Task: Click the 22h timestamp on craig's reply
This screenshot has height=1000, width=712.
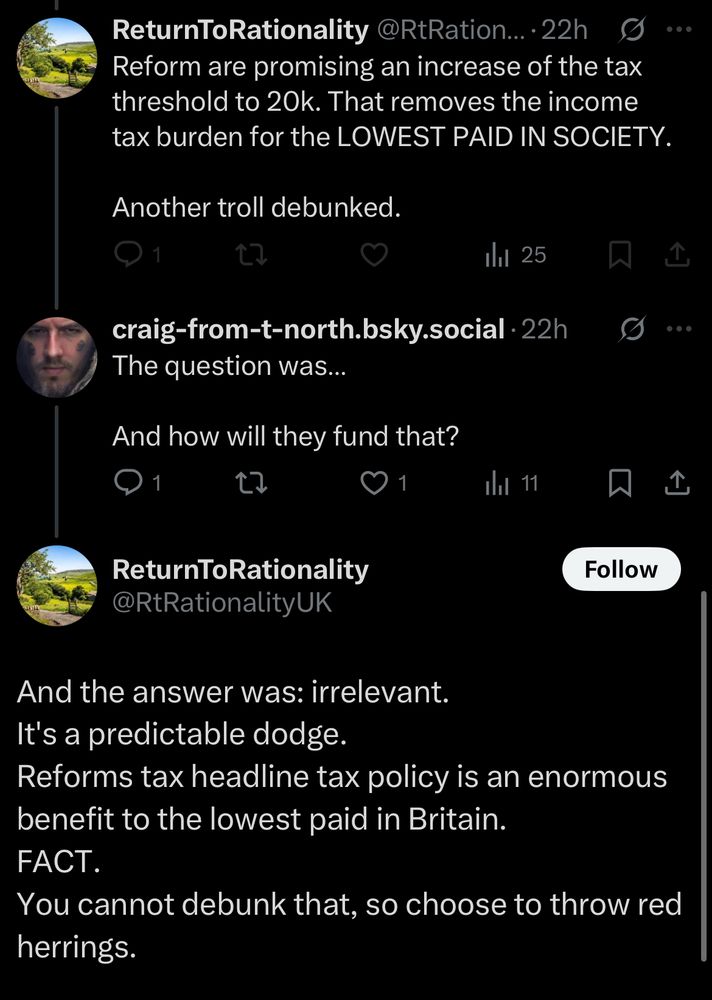Action: coord(545,328)
